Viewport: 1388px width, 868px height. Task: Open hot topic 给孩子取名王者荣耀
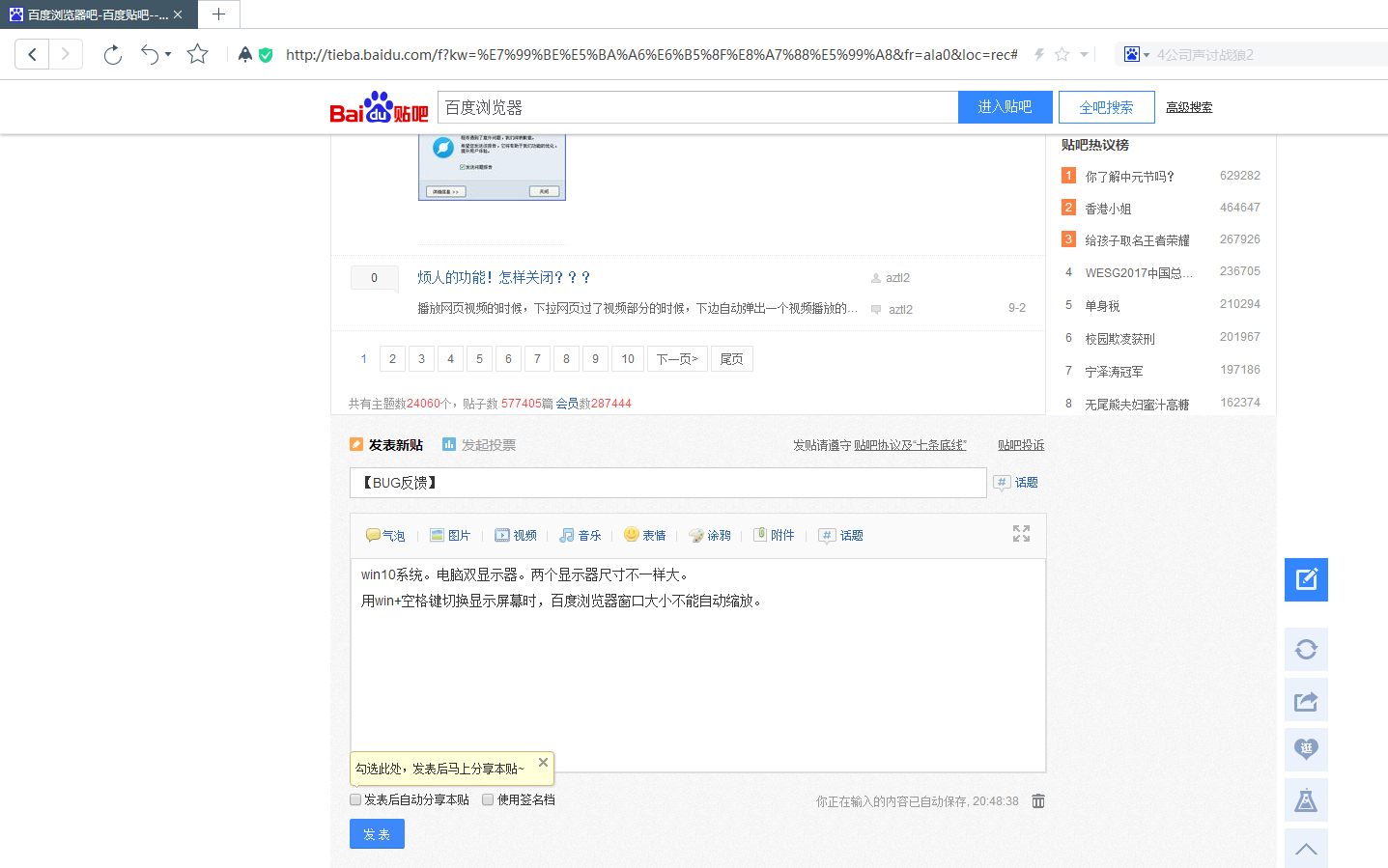point(1137,240)
